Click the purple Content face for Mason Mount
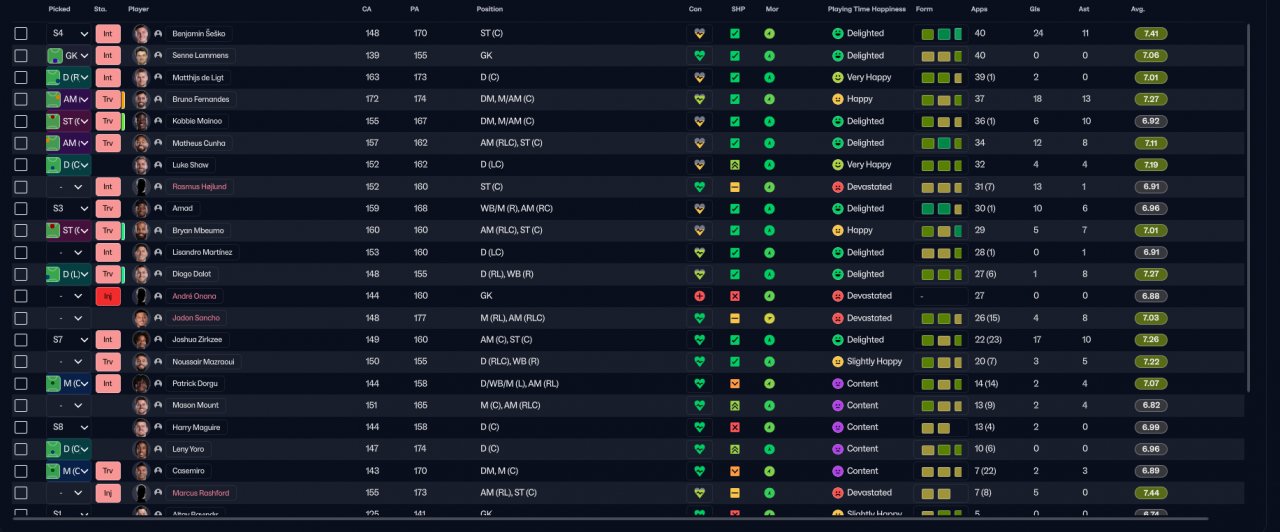The image size is (1280, 532). [x=838, y=405]
